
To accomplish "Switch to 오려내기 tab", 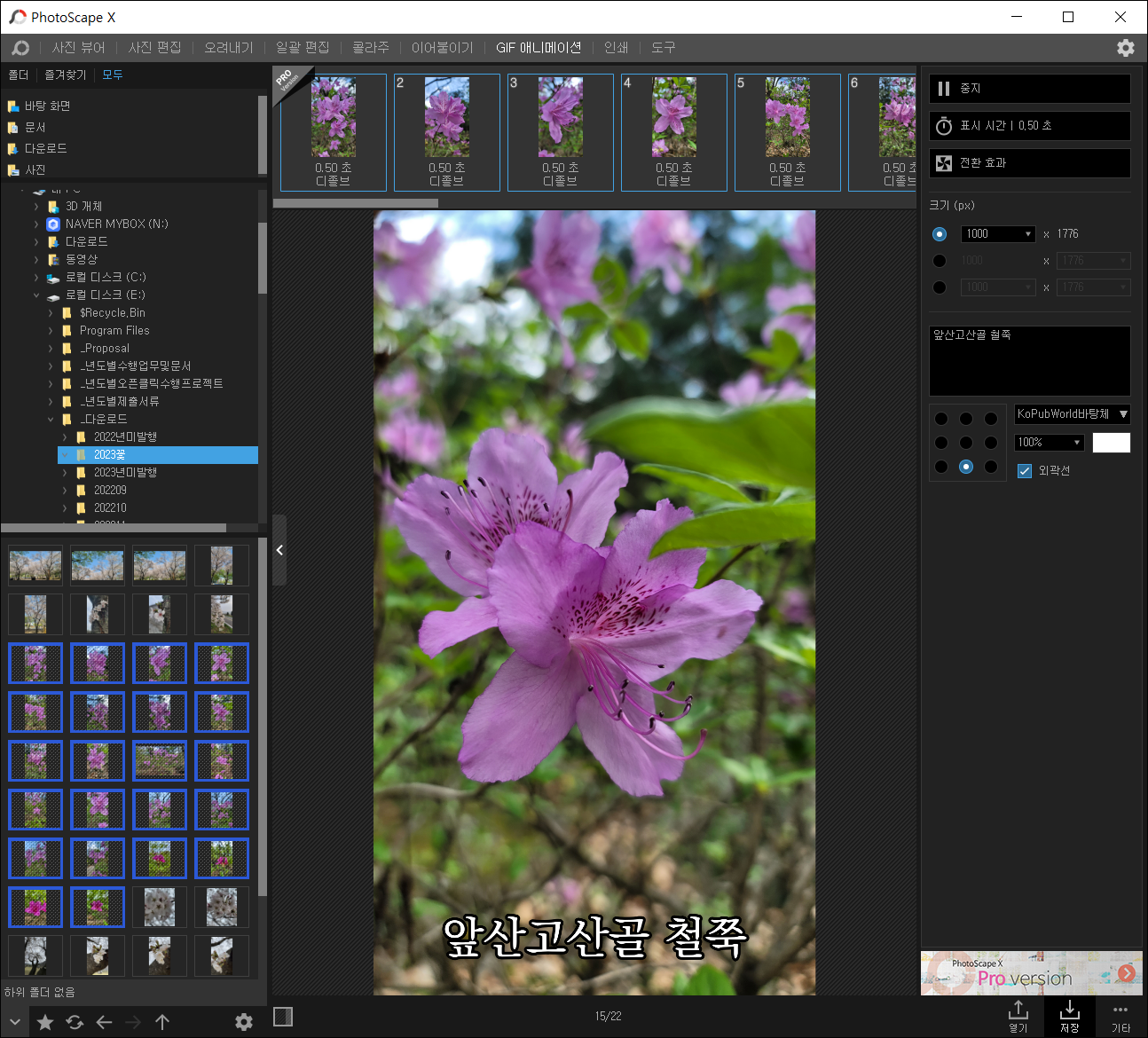I will (x=229, y=48).
